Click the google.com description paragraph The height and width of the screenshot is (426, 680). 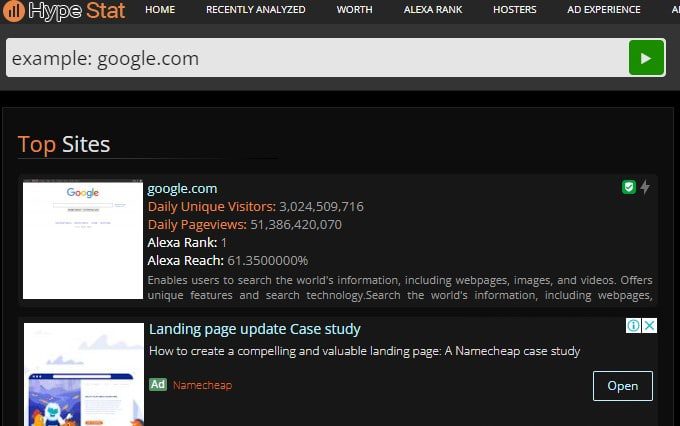[400, 288]
